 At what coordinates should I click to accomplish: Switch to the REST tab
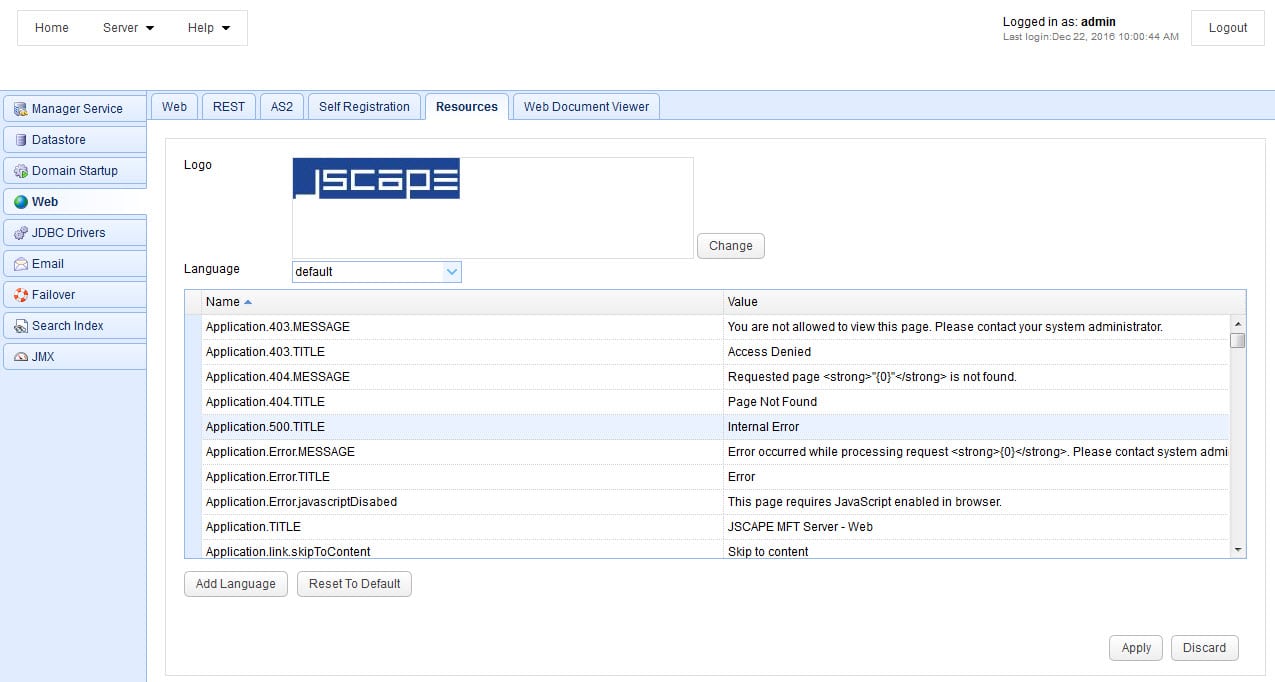(x=229, y=107)
